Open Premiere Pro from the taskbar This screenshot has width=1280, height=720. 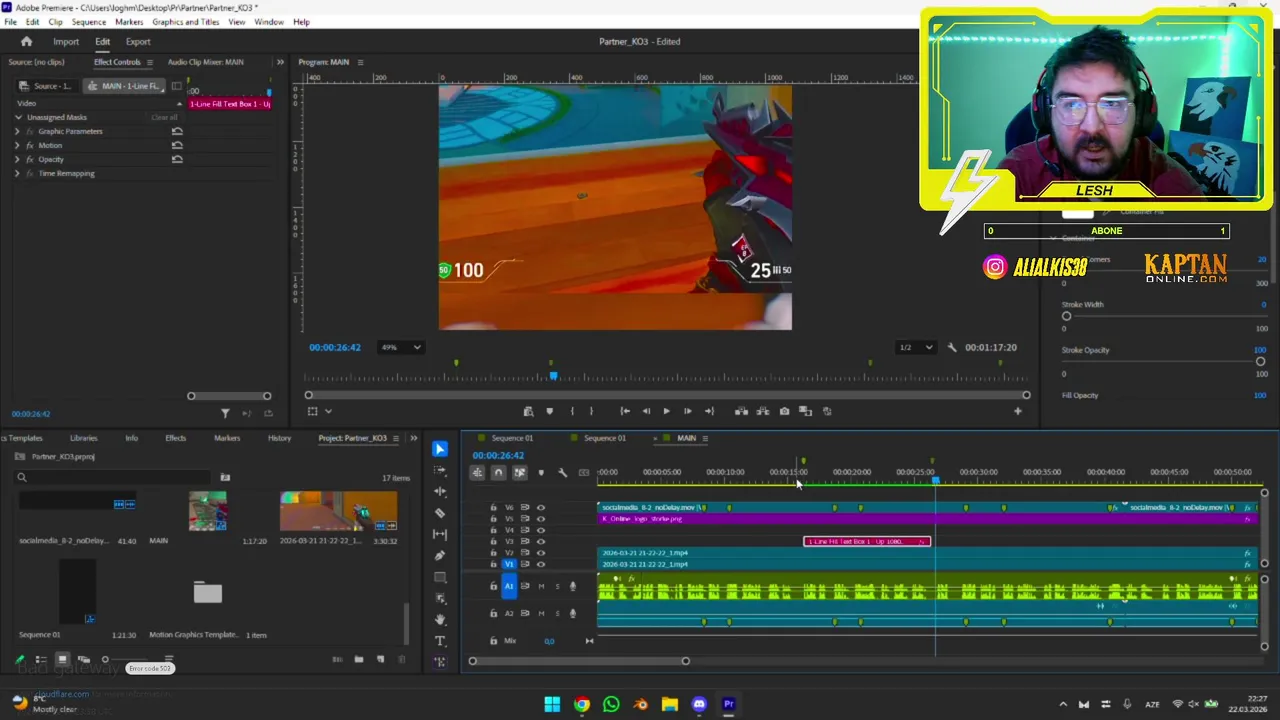click(x=728, y=704)
